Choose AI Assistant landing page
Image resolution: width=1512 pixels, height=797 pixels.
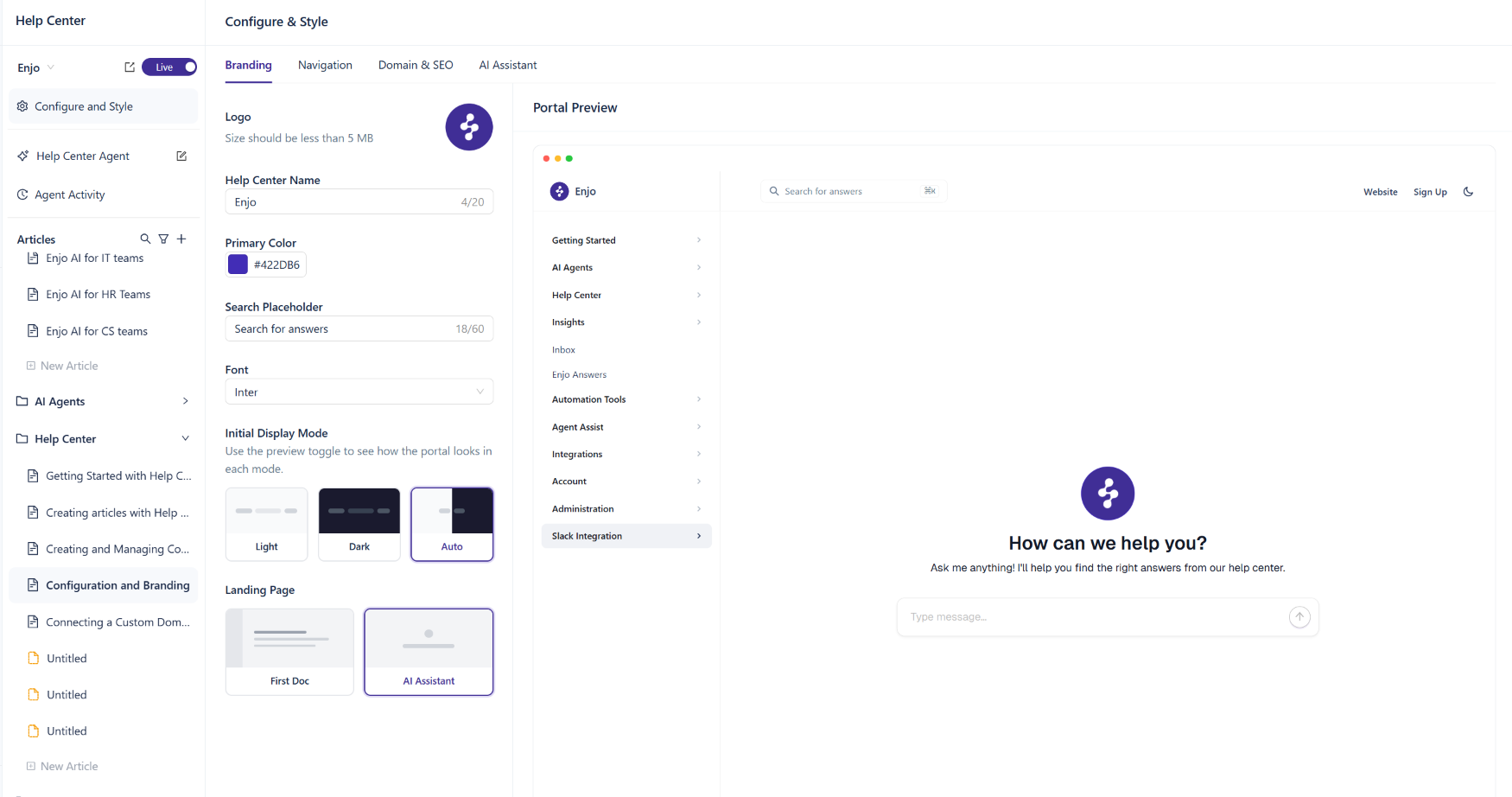tap(429, 652)
